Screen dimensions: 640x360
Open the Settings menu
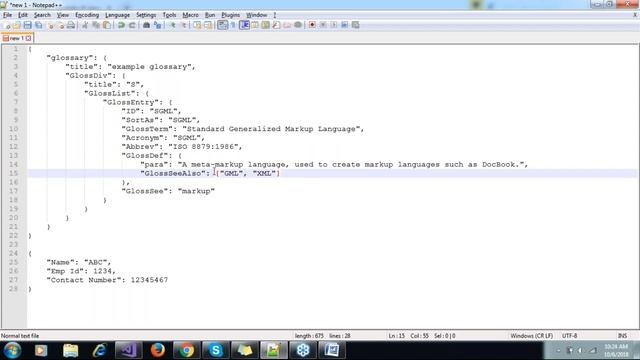point(146,15)
